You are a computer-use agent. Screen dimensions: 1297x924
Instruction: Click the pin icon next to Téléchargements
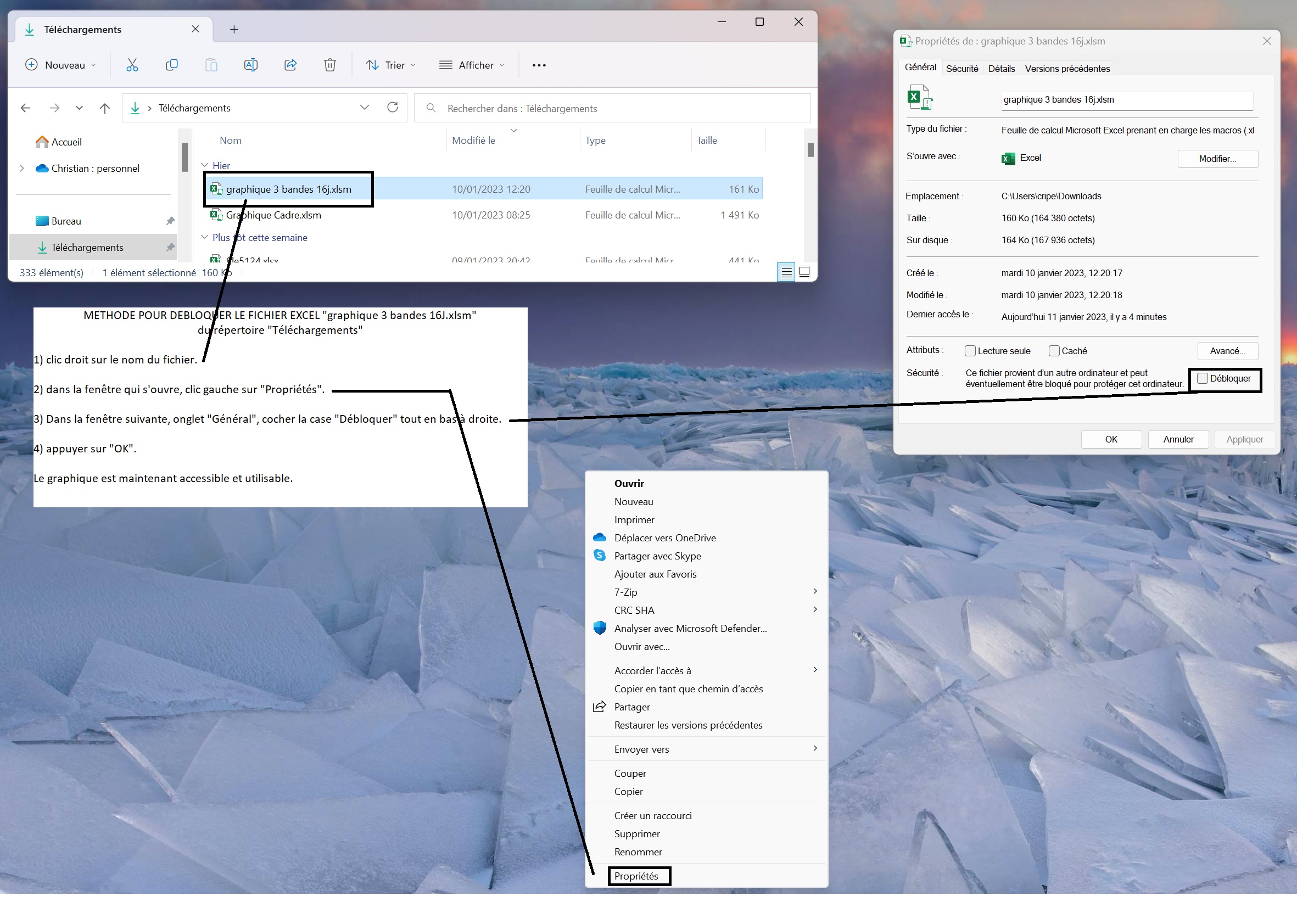(170, 247)
